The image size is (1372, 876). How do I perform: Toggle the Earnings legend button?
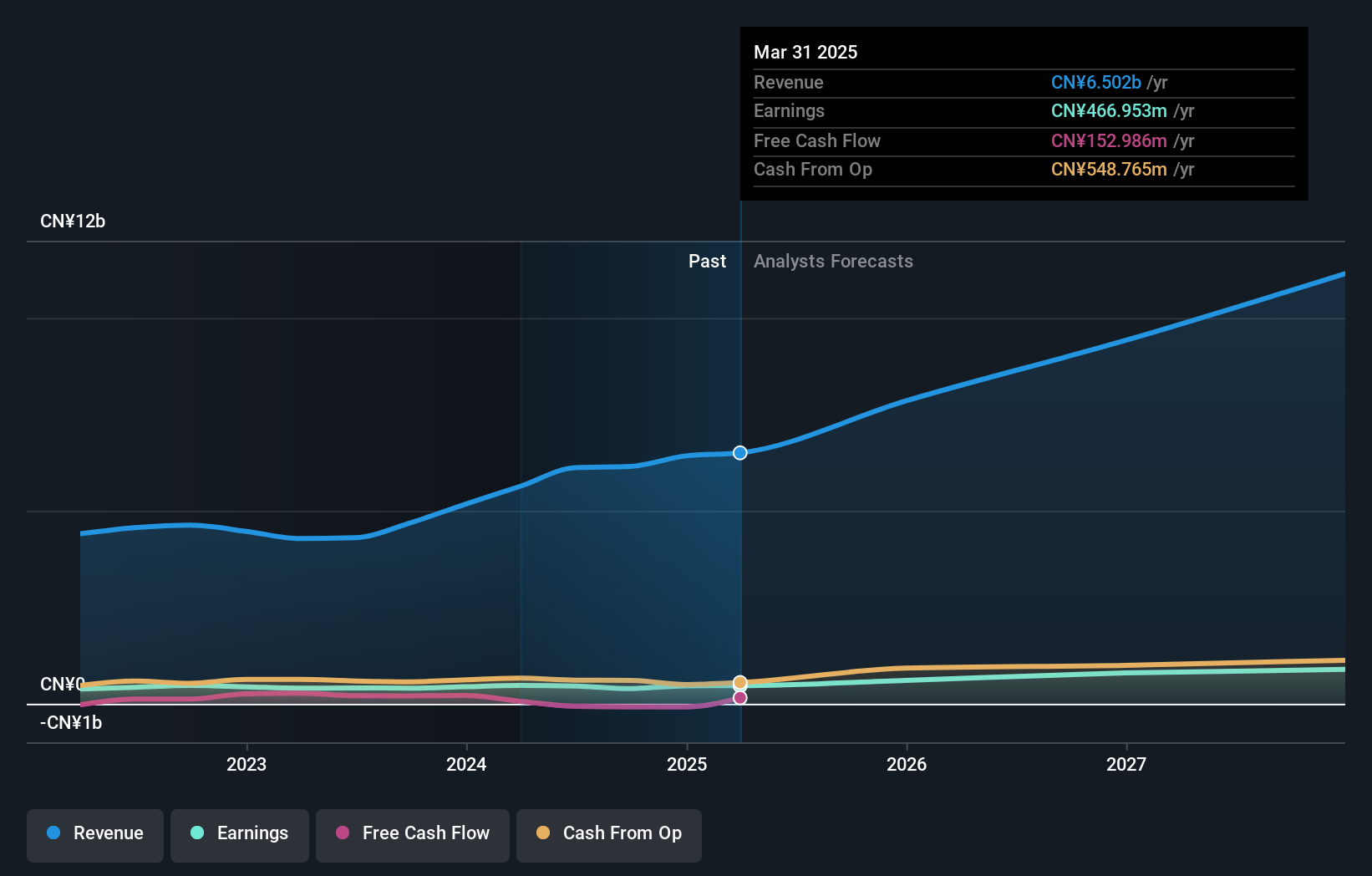(x=240, y=835)
